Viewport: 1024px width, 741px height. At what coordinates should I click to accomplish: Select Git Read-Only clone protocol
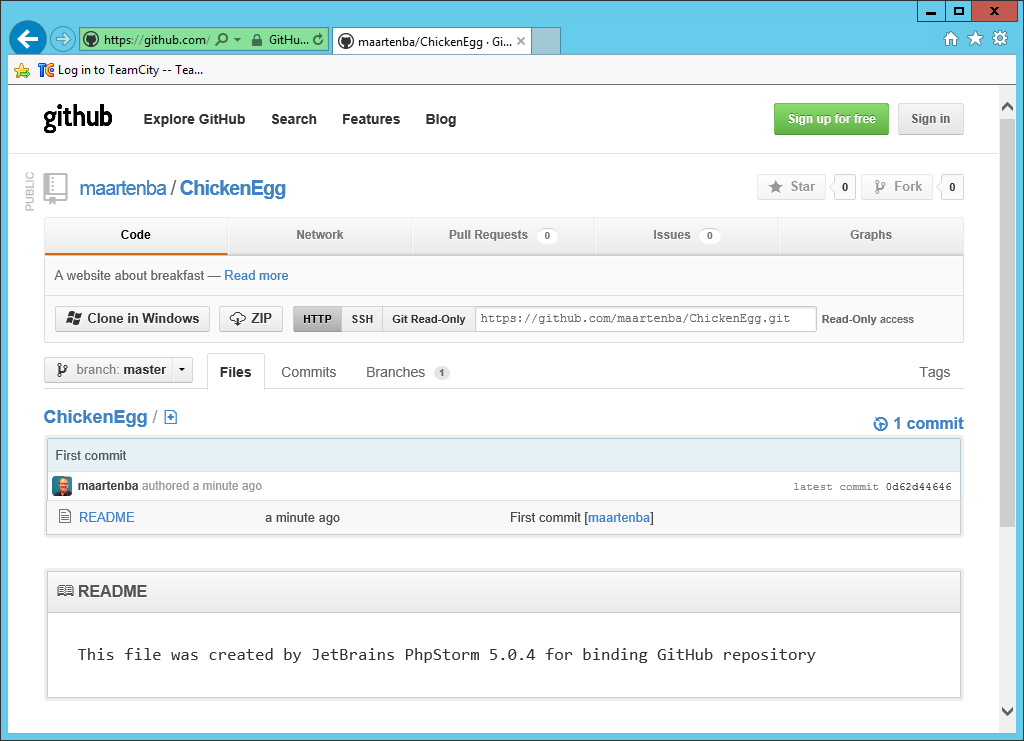[428, 319]
